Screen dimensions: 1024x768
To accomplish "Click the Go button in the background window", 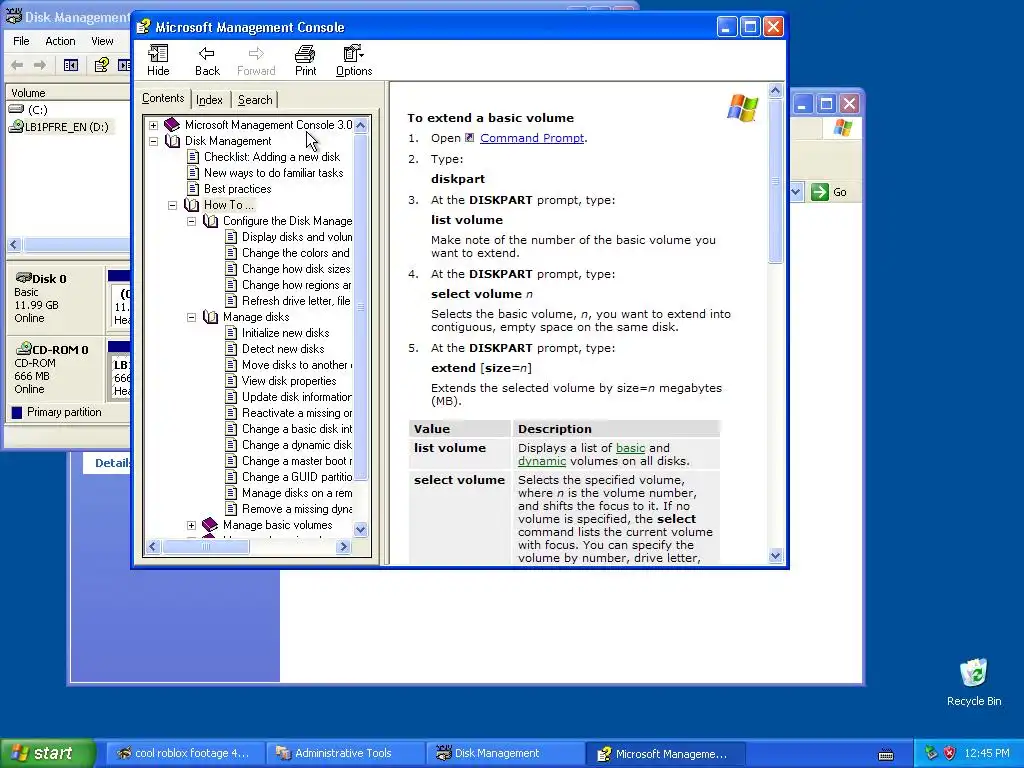I will tap(829, 192).
